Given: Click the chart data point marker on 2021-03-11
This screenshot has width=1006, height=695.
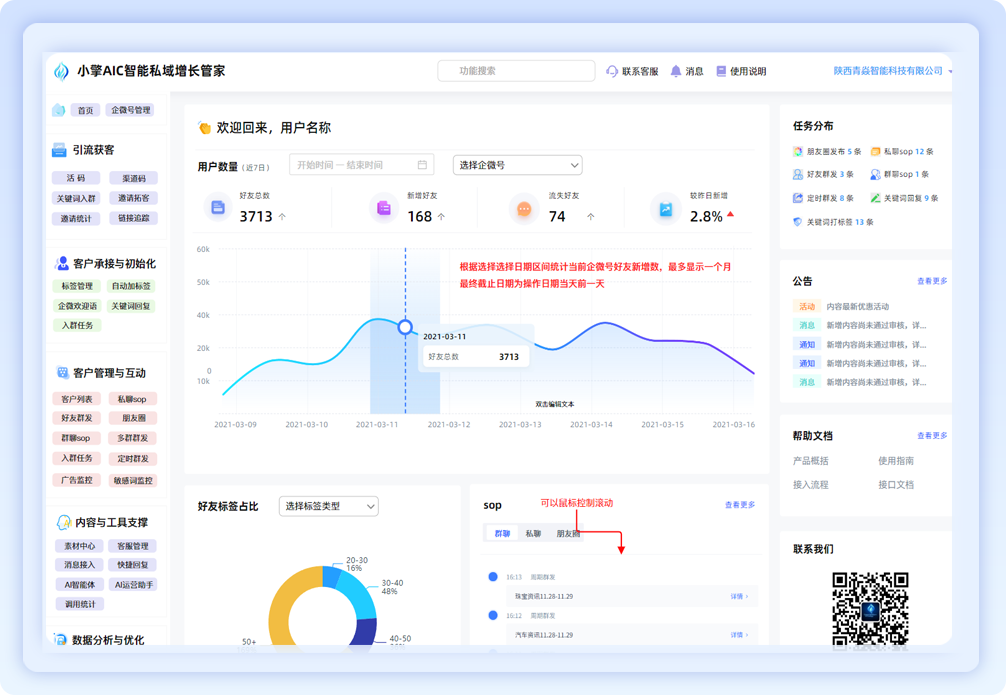Looking at the screenshot, I should coord(405,327).
